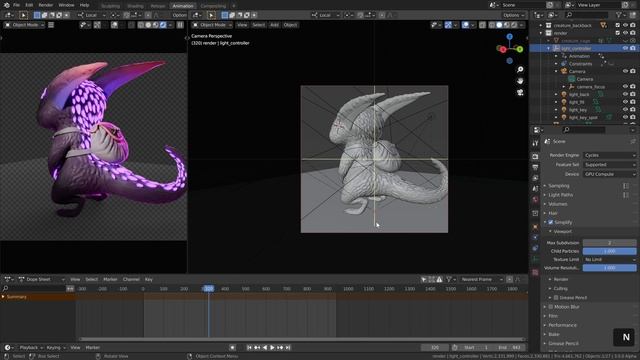Viewport: 640px width, 360px height.
Task: Toggle exclude checkbox for creature_backpack collection
Action: point(618,25)
